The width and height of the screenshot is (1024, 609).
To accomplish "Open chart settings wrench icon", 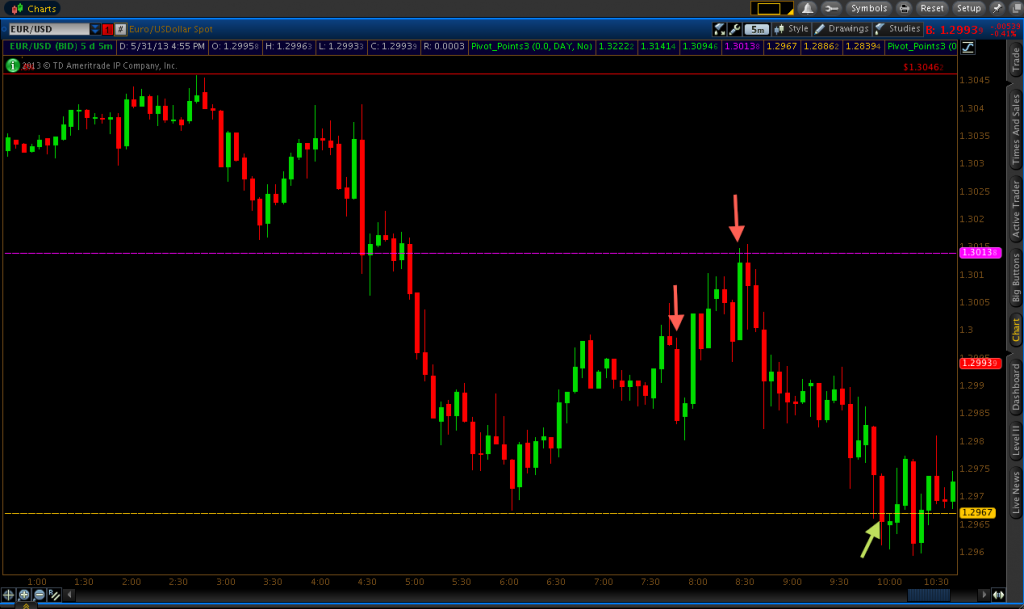I will (735, 29).
